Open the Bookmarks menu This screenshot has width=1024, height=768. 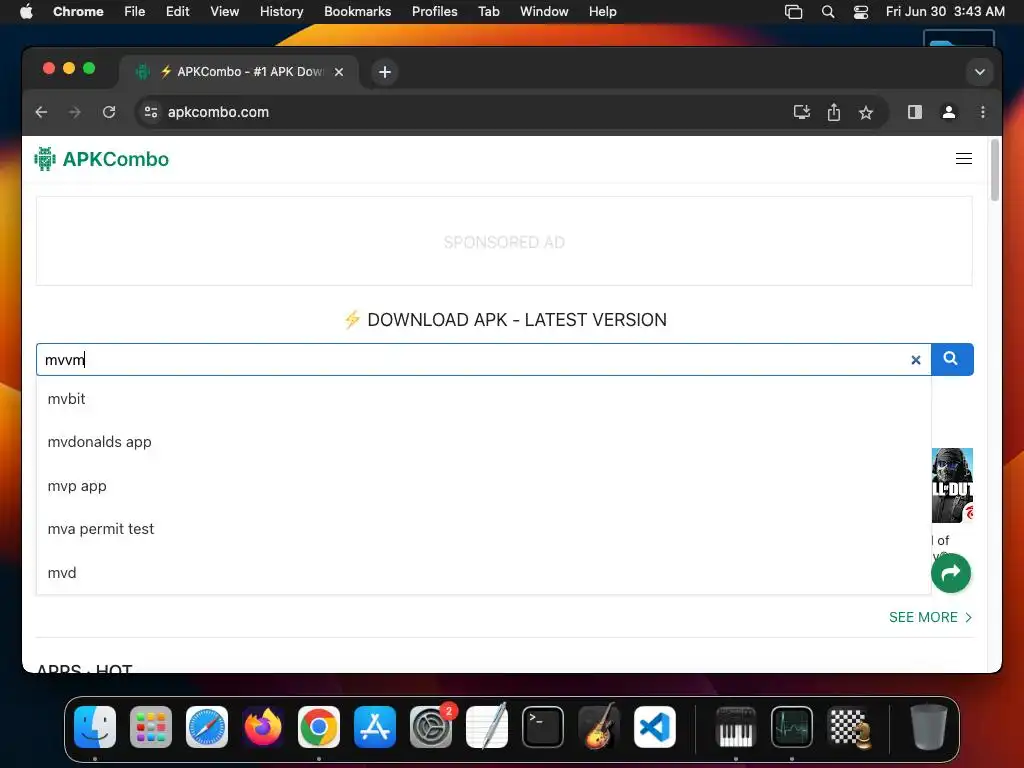point(357,12)
